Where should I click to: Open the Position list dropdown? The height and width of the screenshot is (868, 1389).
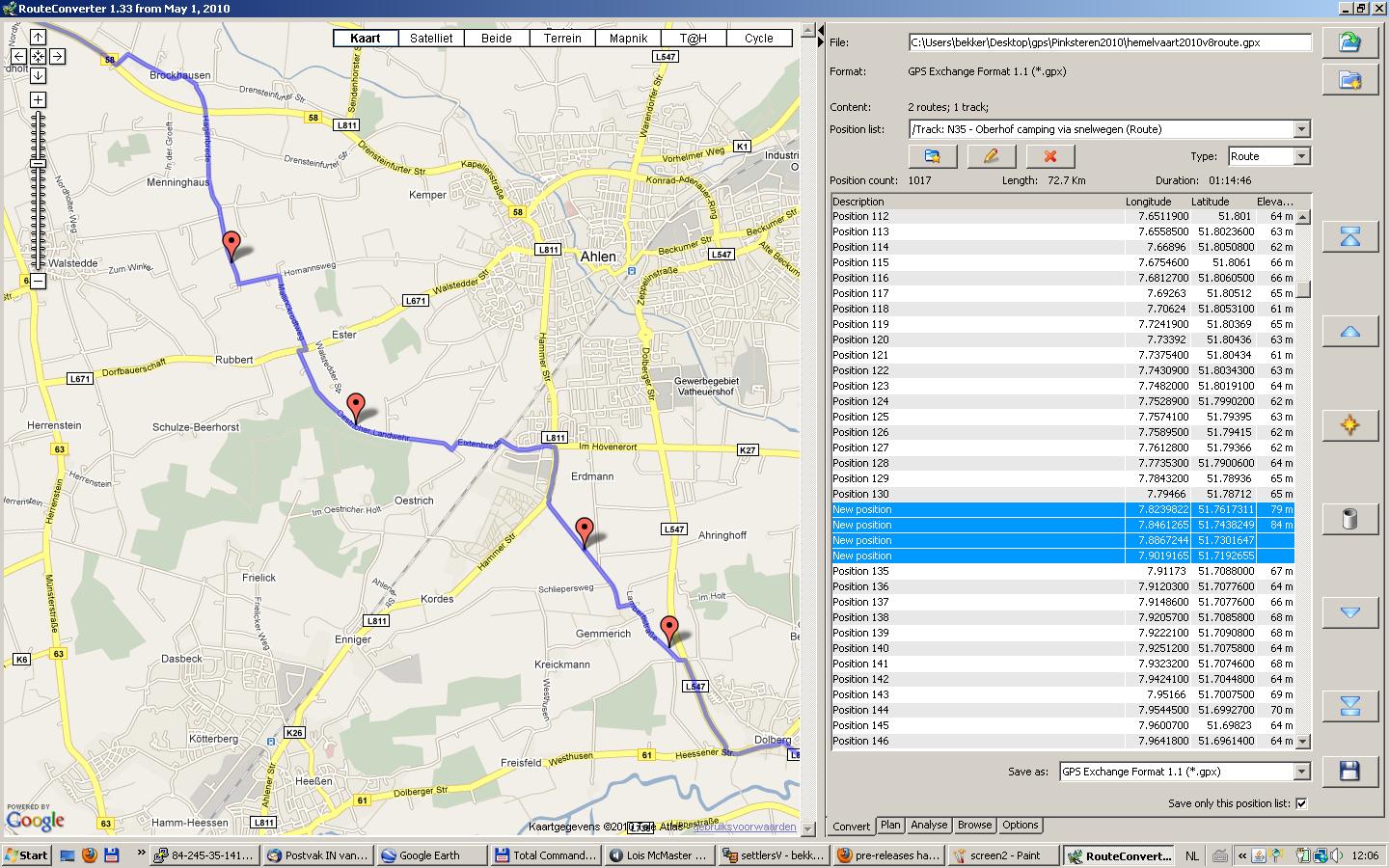(x=1301, y=129)
